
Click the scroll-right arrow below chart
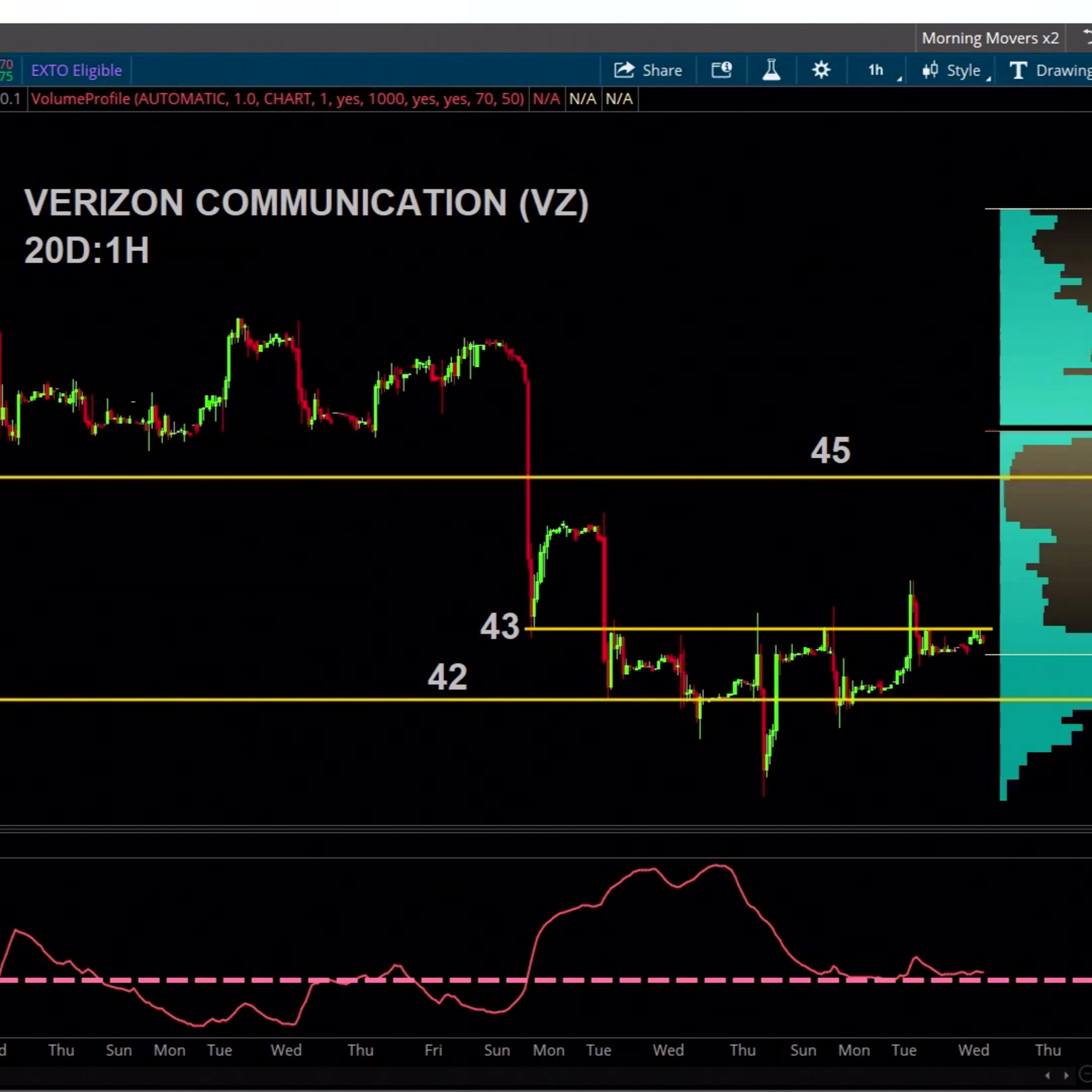tap(1066, 1076)
